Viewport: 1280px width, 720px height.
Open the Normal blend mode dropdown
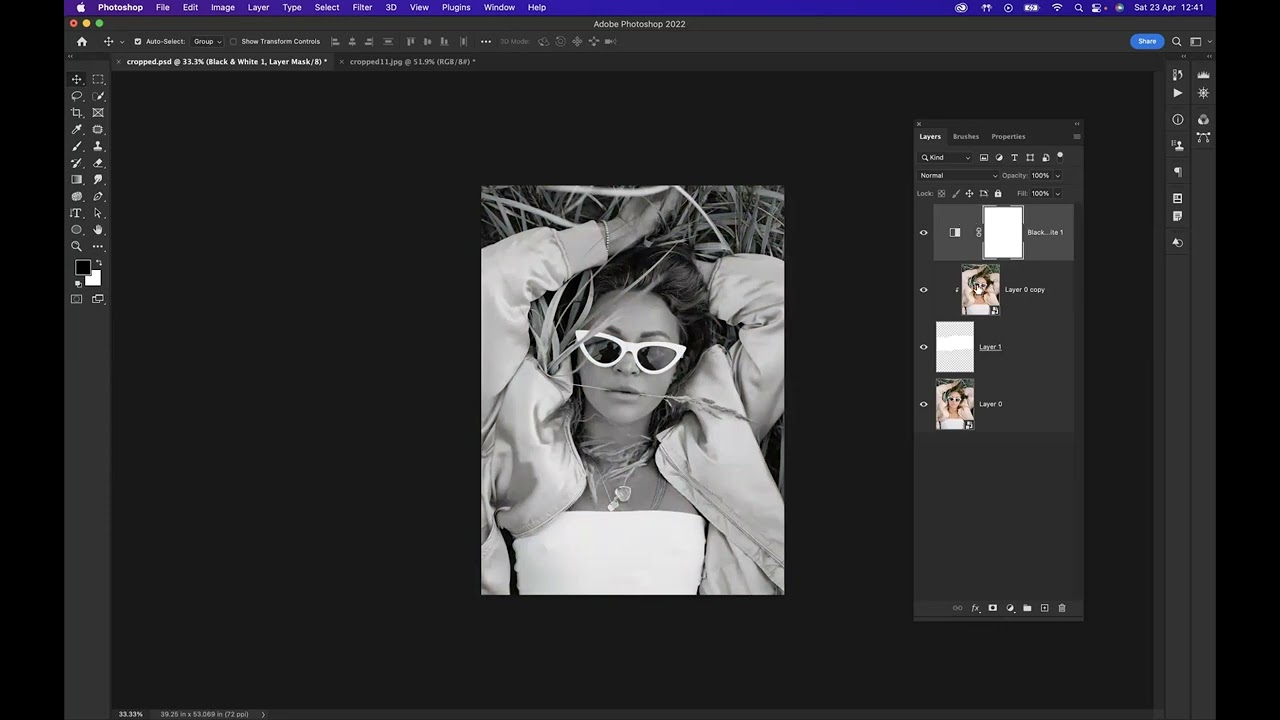958,175
